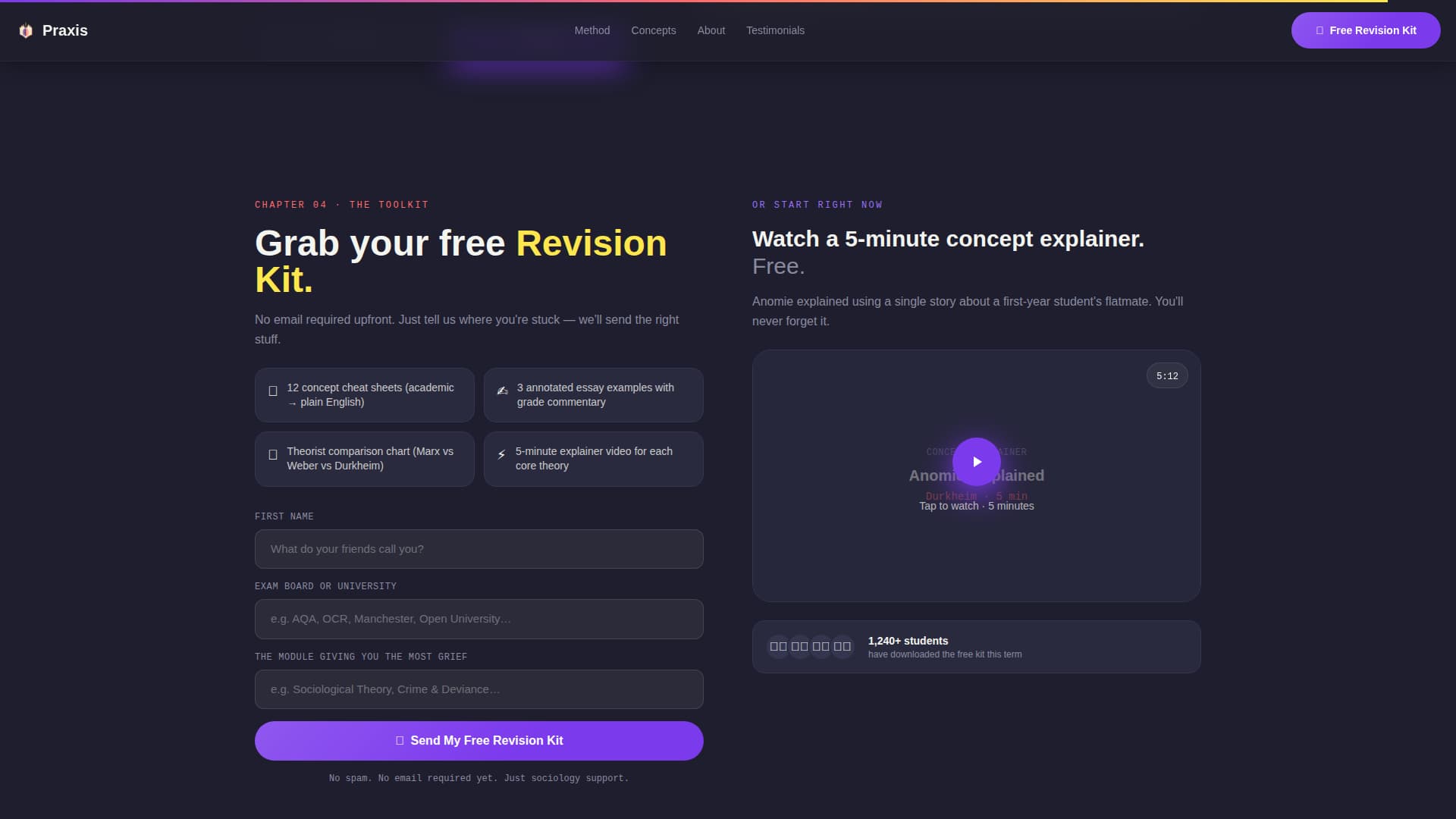This screenshot has width=1456, height=819.
Task: Click the icon beside 12 concept cheat sheets
Action: pyautogui.click(x=273, y=391)
